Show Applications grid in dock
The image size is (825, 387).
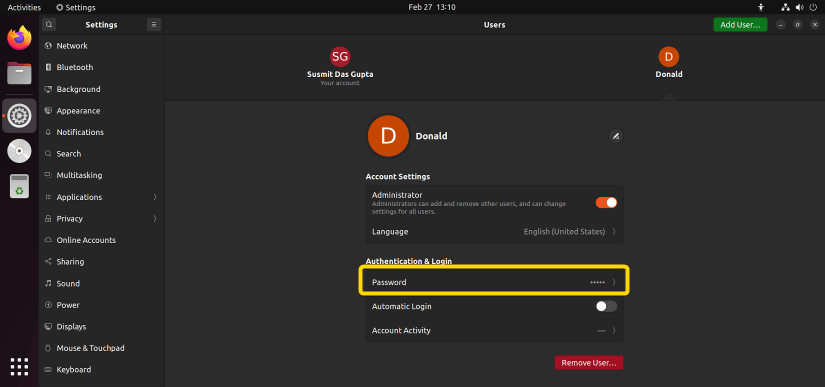pyautogui.click(x=19, y=366)
